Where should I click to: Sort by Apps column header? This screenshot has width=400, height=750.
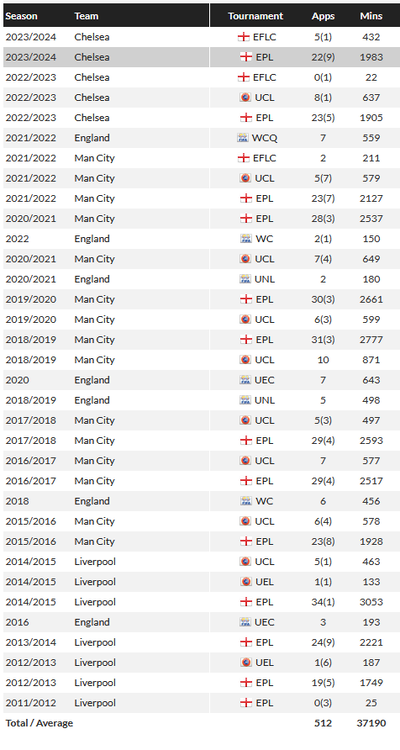[x=323, y=16]
